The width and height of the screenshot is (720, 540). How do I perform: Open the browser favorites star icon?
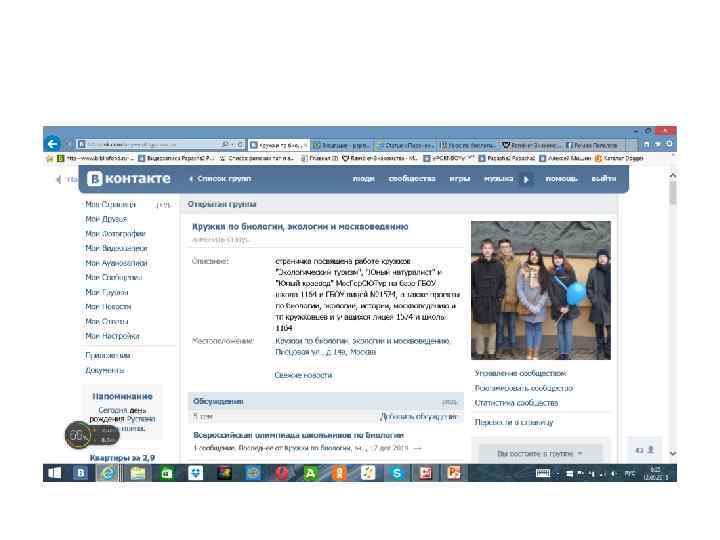[658, 144]
